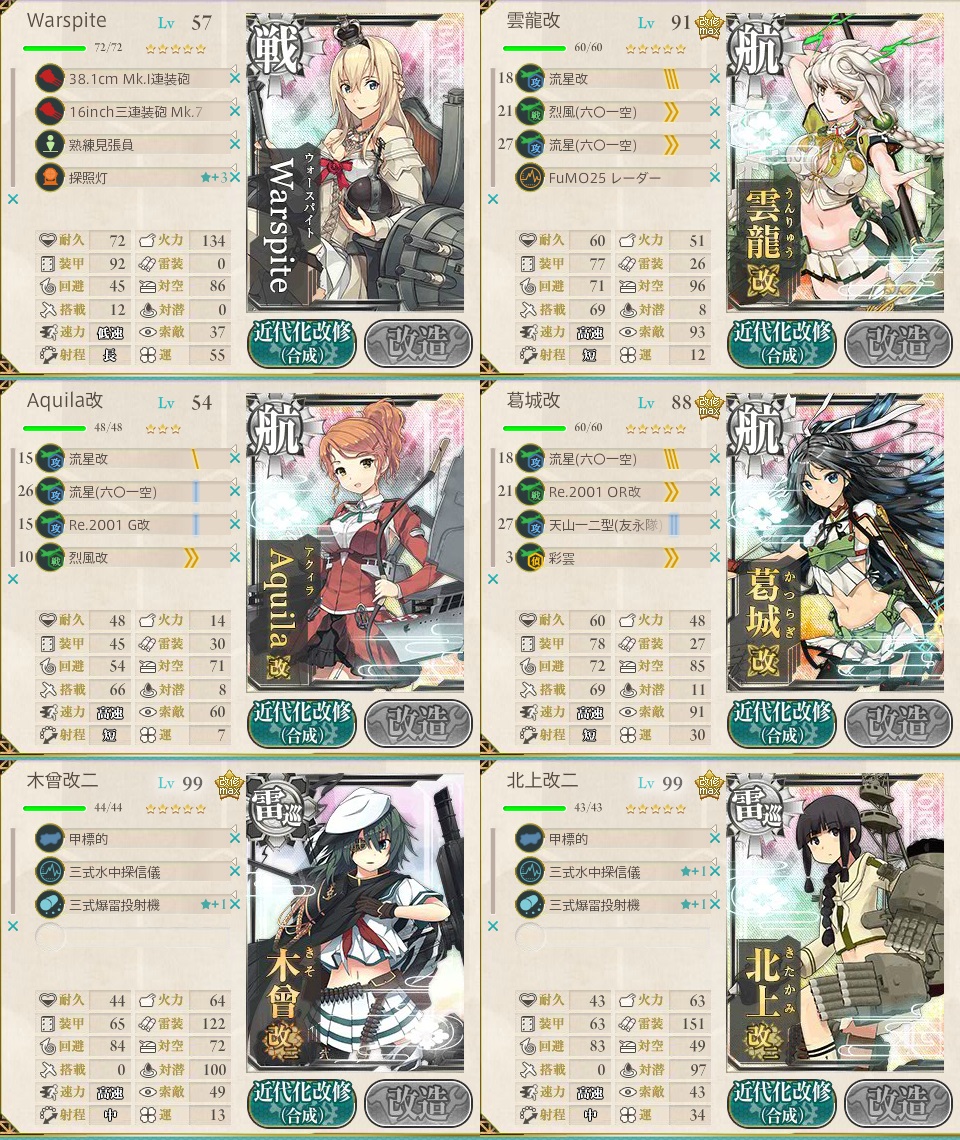
Task: Select 木曾改二's 三式爆雷投射機 depth charge icon
Action: [50, 904]
